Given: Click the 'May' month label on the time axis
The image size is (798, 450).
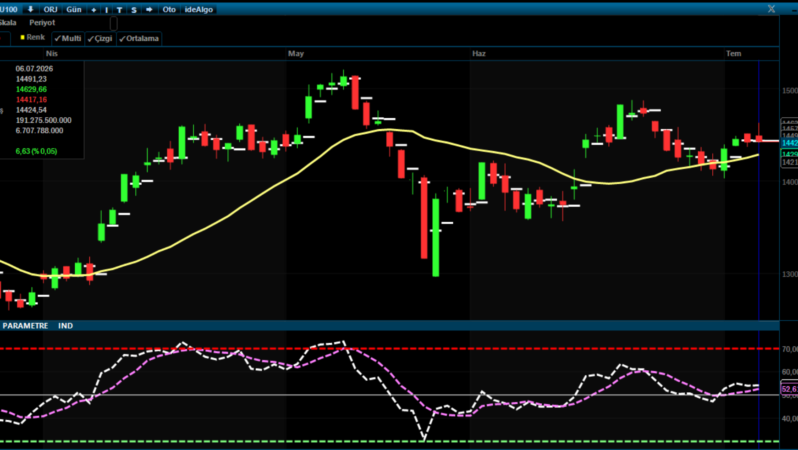Looking at the screenshot, I should [x=296, y=53].
